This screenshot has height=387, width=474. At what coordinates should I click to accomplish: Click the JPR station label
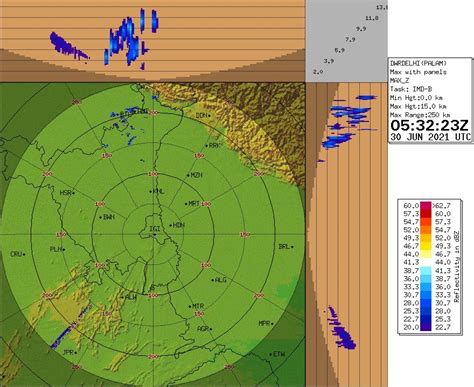68,352
